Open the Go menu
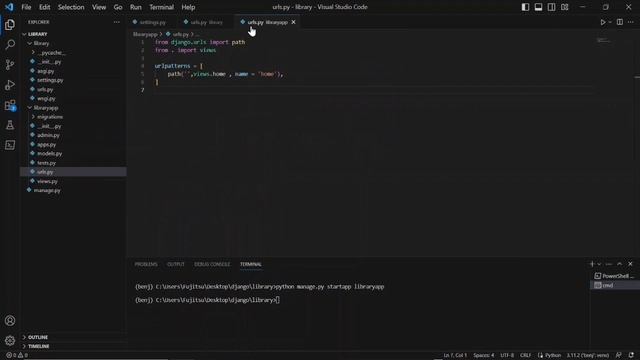Viewport: 640px width, 360px height. (x=118, y=7)
